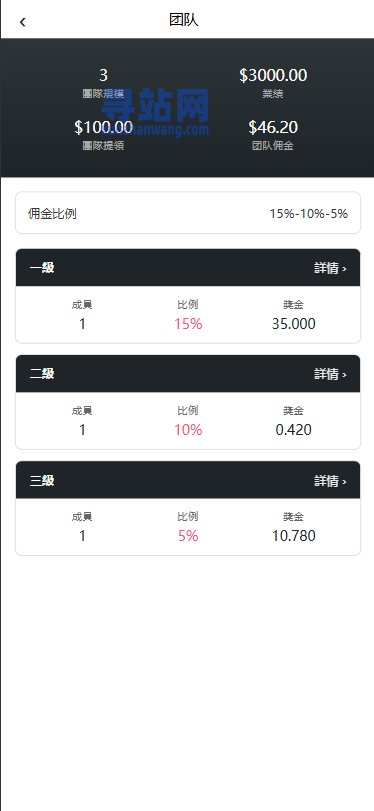Click the 15% ratio in 一级
This screenshot has width=374, height=811.
pyautogui.click(x=188, y=324)
